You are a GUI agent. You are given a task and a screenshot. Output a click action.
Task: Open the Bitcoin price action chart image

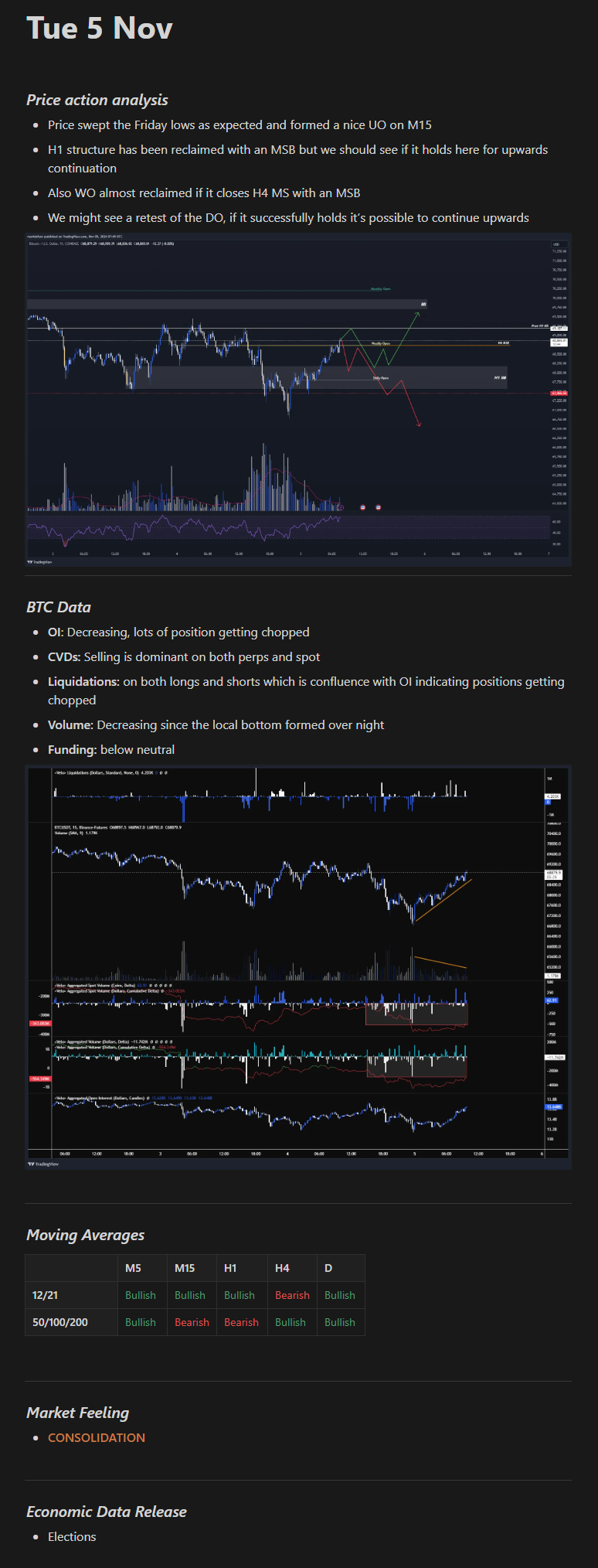click(298, 399)
